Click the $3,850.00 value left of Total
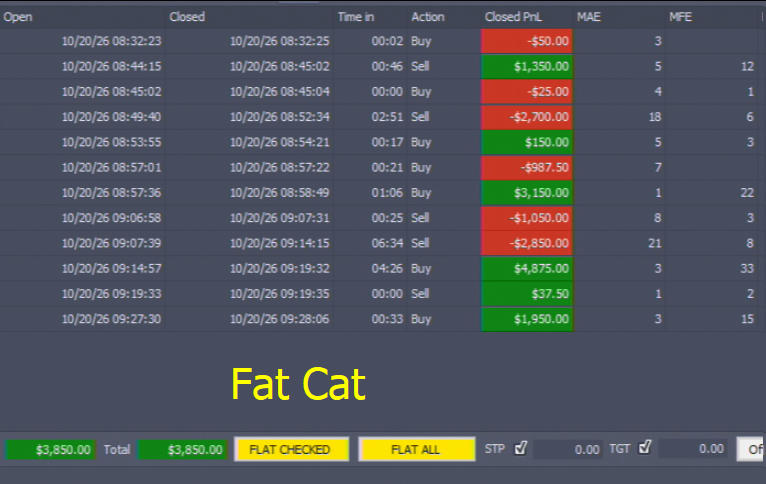The height and width of the screenshot is (484, 766). [x=50, y=449]
